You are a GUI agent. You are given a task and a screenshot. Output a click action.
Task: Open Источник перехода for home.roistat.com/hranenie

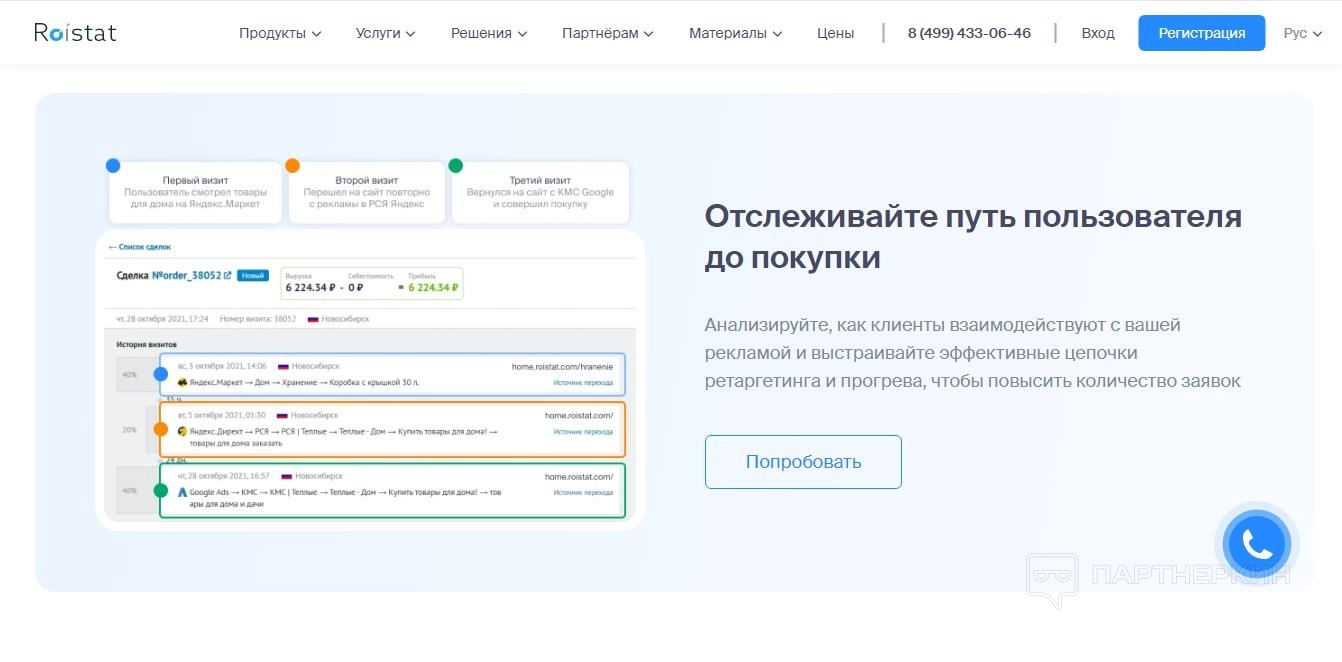(583, 383)
